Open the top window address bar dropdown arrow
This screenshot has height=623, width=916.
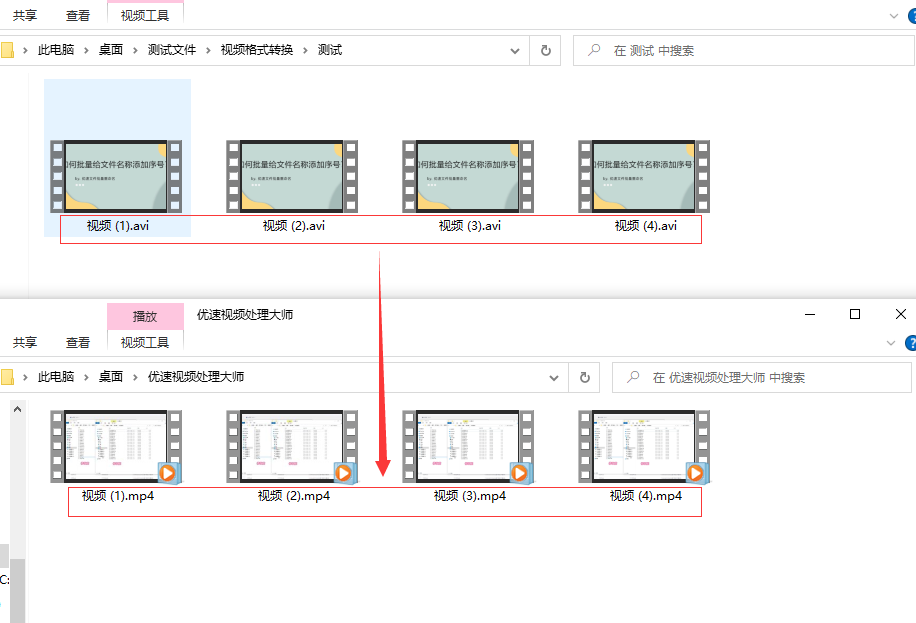click(x=514, y=50)
